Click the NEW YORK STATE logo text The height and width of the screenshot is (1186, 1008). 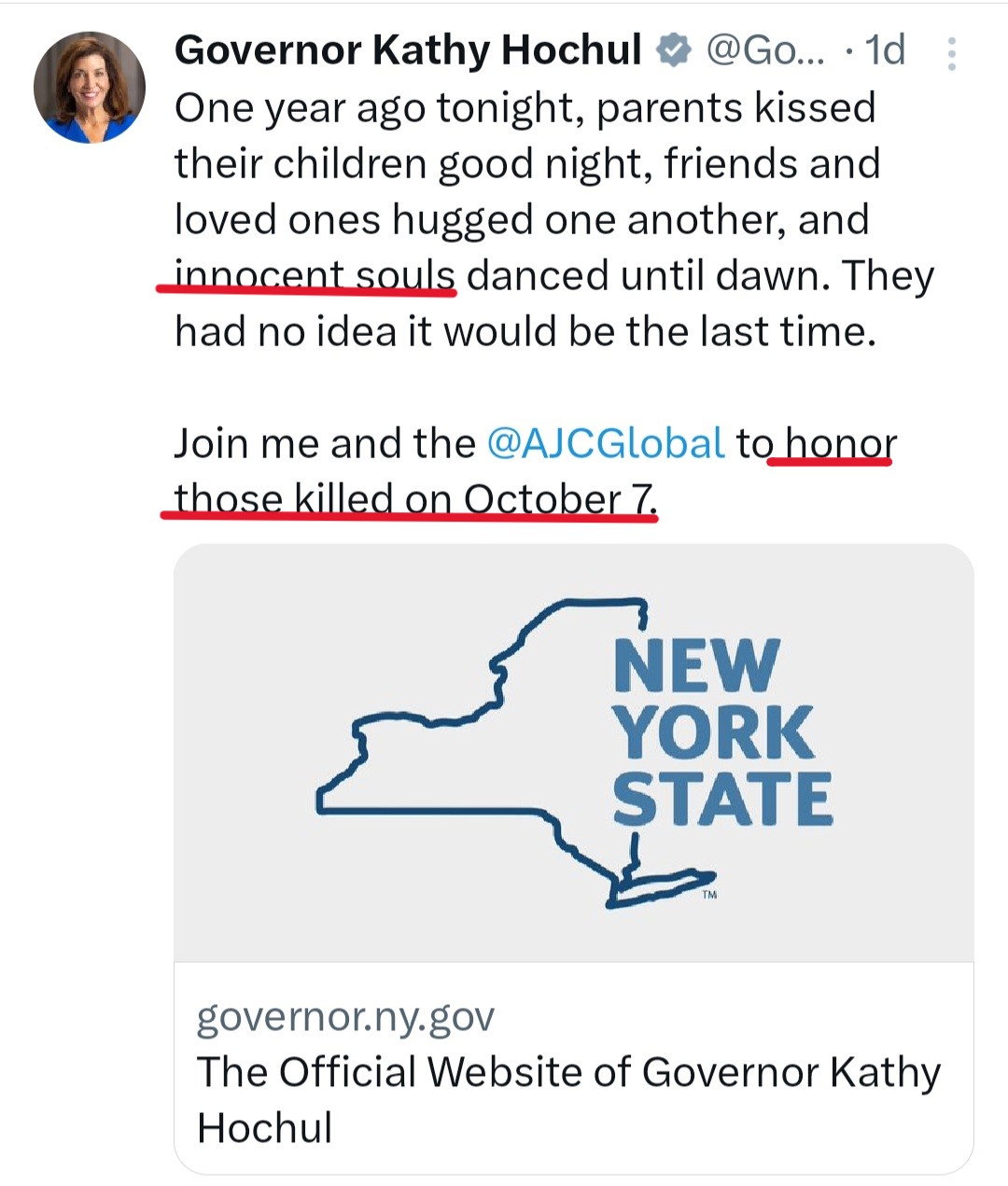coord(721,733)
